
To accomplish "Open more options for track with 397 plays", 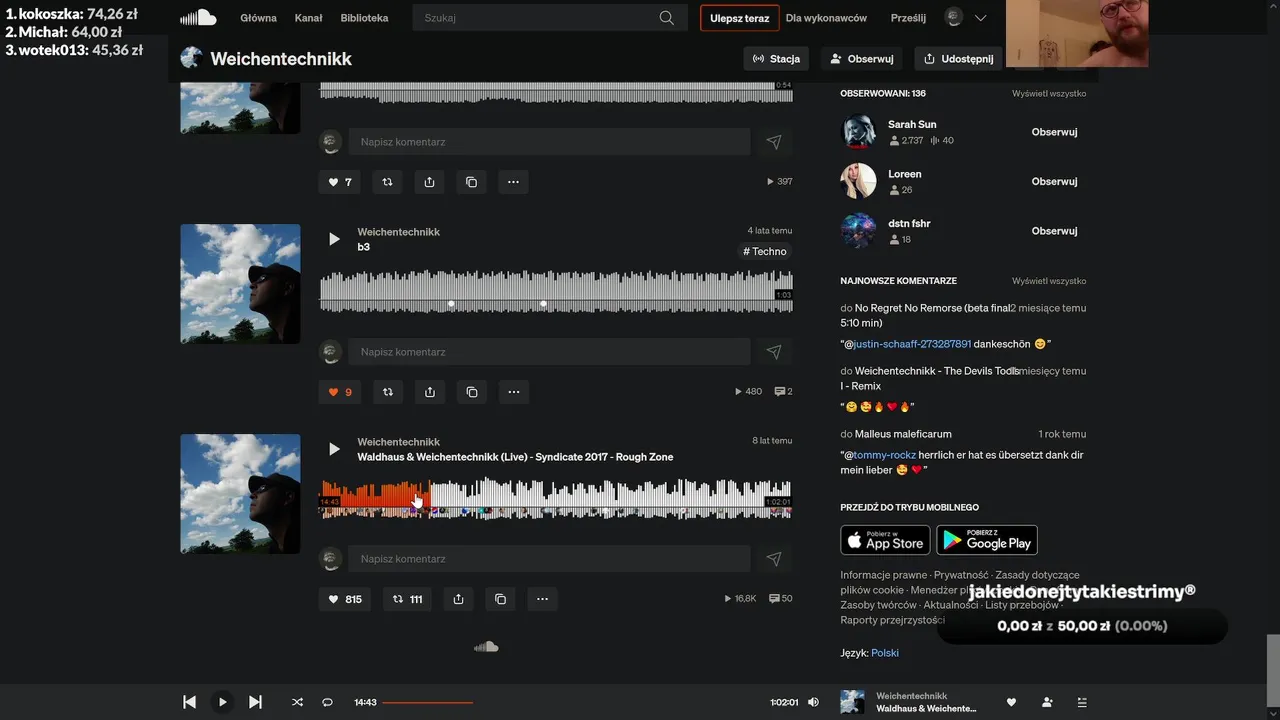I will pyautogui.click(x=513, y=182).
